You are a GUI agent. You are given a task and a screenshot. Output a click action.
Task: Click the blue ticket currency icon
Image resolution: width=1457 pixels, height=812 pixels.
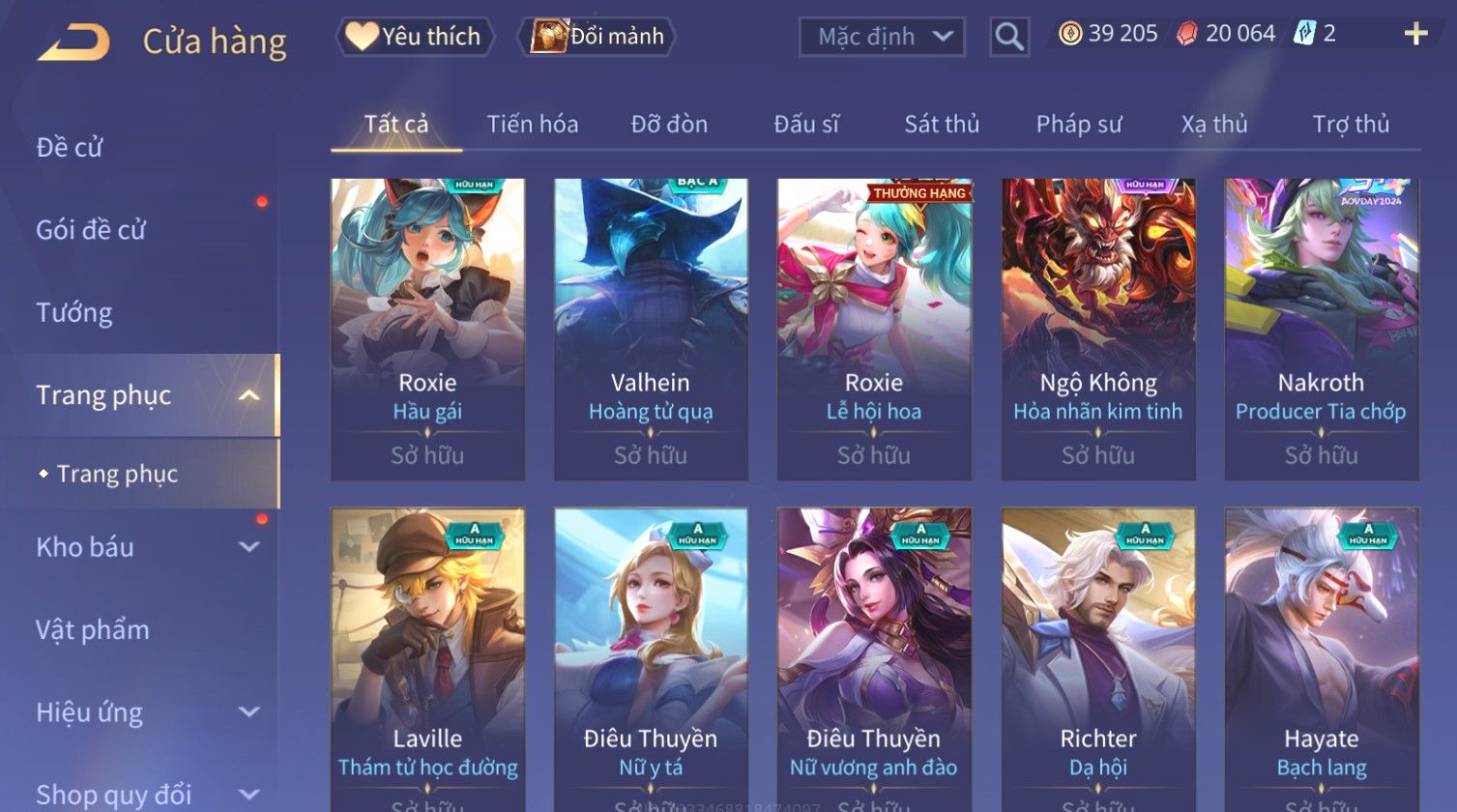(1304, 34)
